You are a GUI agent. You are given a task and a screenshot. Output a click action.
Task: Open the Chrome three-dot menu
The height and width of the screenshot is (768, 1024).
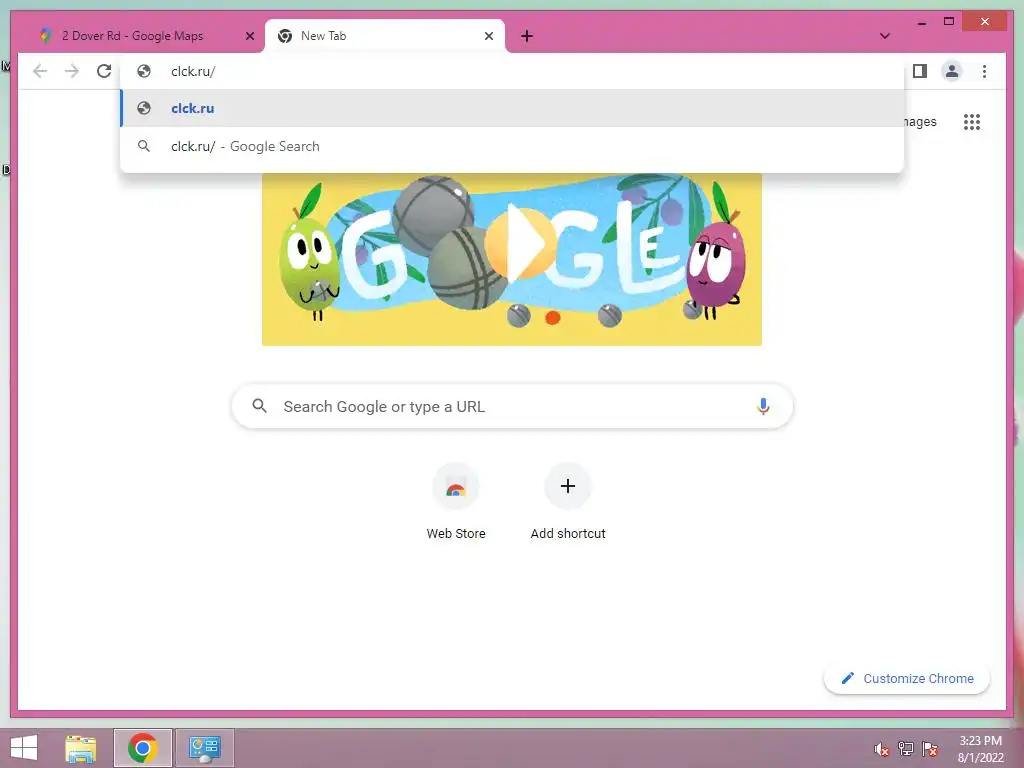[984, 71]
